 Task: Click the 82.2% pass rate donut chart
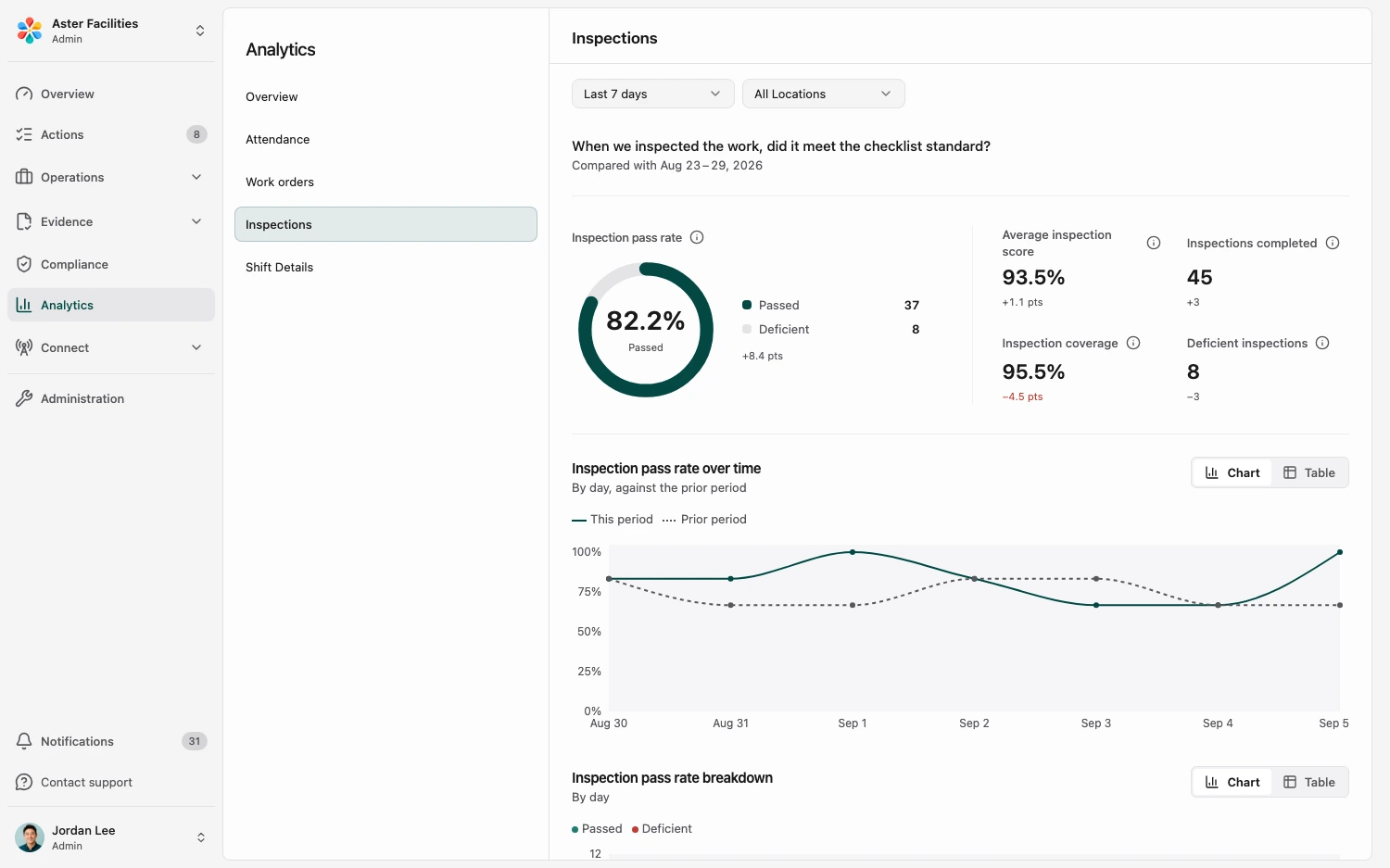pyautogui.click(x=646, y=330)
